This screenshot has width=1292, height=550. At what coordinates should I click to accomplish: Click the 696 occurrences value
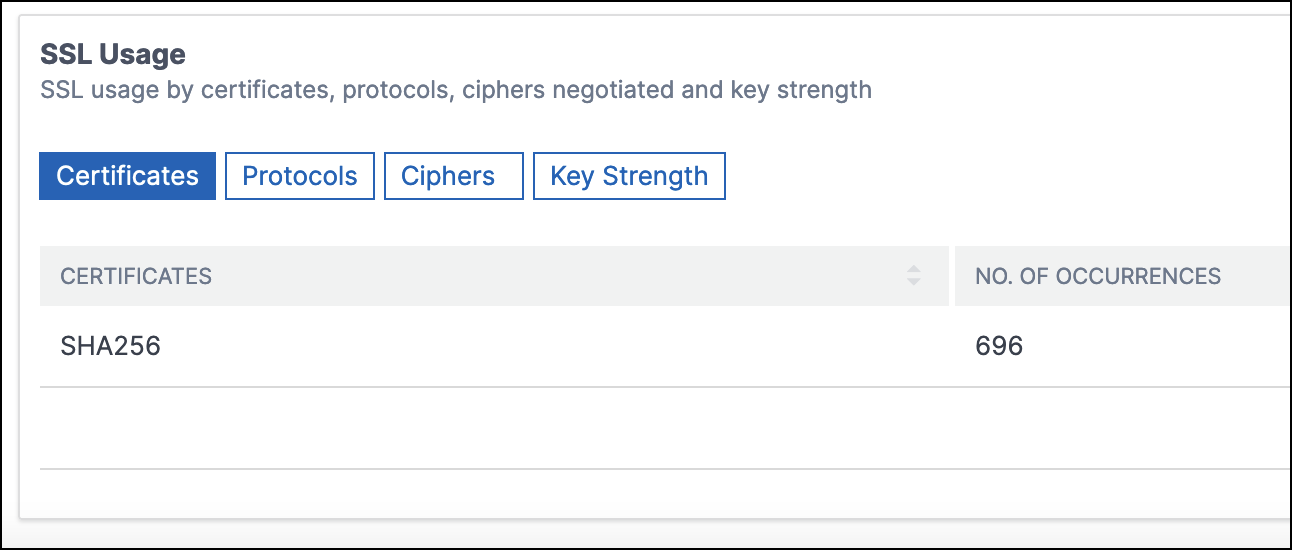(x=999, y=346)
